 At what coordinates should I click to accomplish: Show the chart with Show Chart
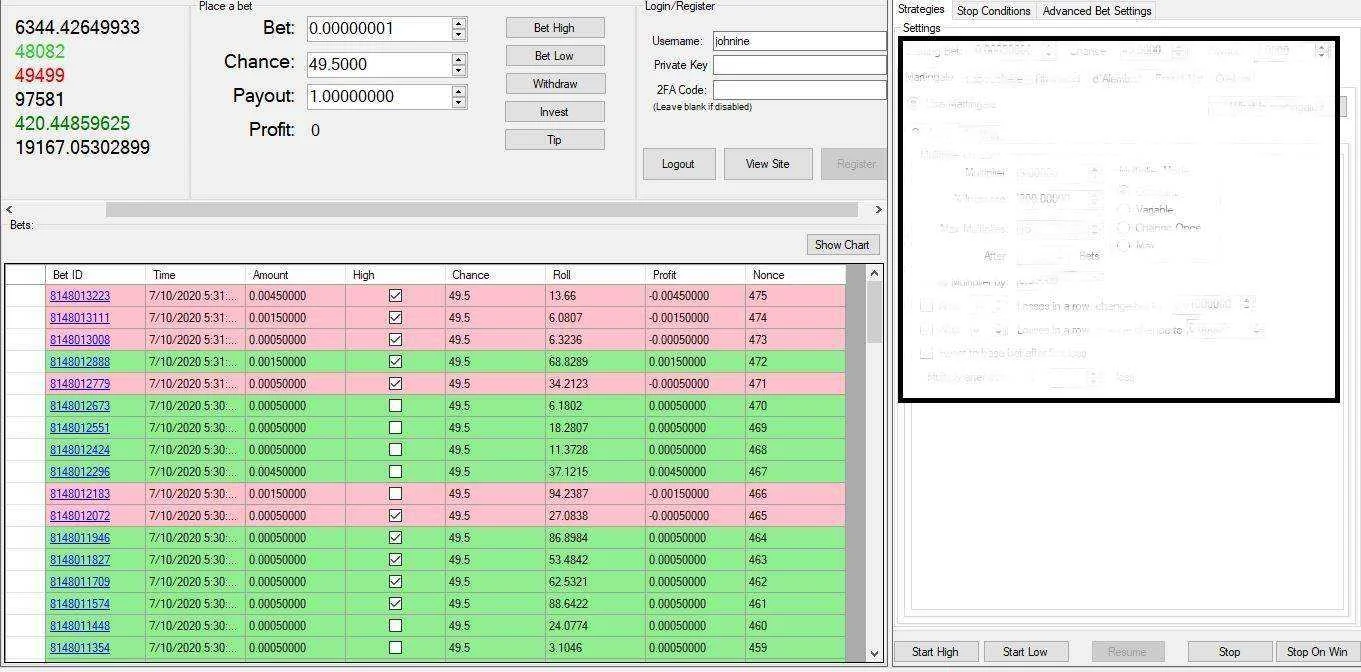(842, 245)
